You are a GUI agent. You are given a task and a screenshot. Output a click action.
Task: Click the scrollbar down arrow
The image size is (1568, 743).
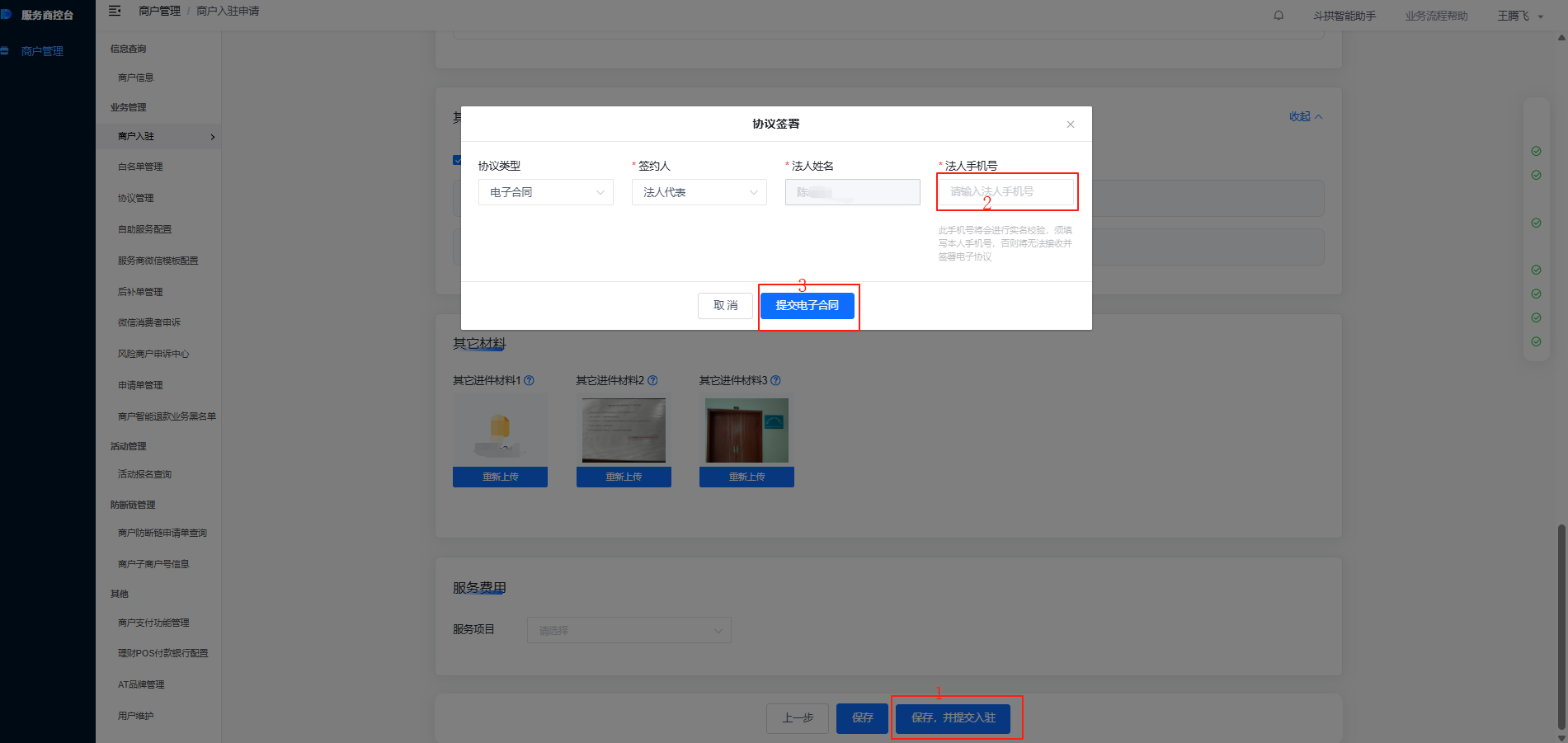click(1561, 737)
